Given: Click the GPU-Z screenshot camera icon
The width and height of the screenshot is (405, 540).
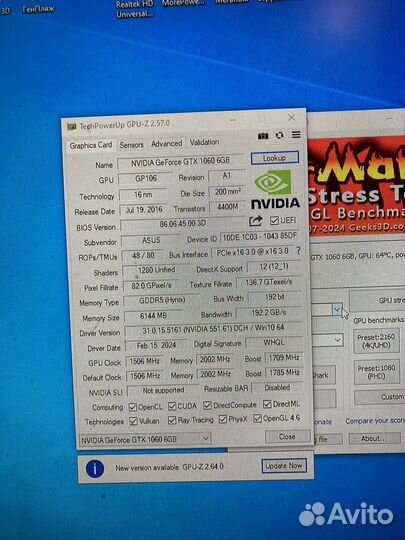Looking at the screenshot, I should click(263, 136).
